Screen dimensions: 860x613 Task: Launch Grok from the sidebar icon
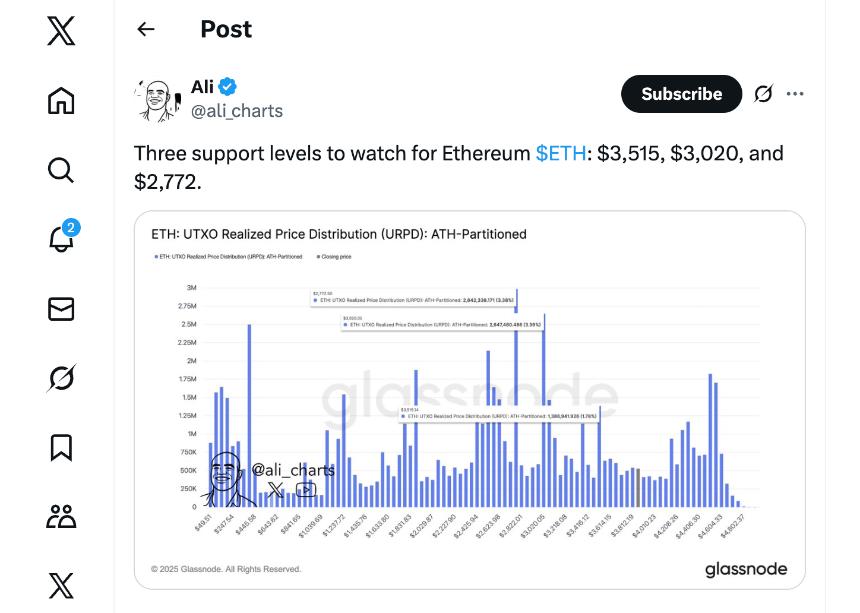[61, 378]
